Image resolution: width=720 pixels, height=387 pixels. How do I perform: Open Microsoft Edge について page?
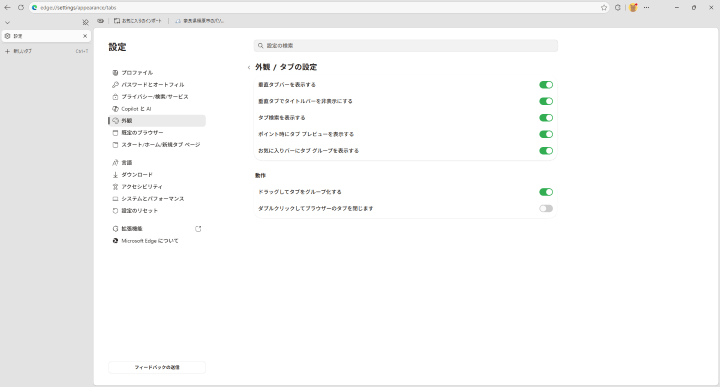click(x=157, y=241)
